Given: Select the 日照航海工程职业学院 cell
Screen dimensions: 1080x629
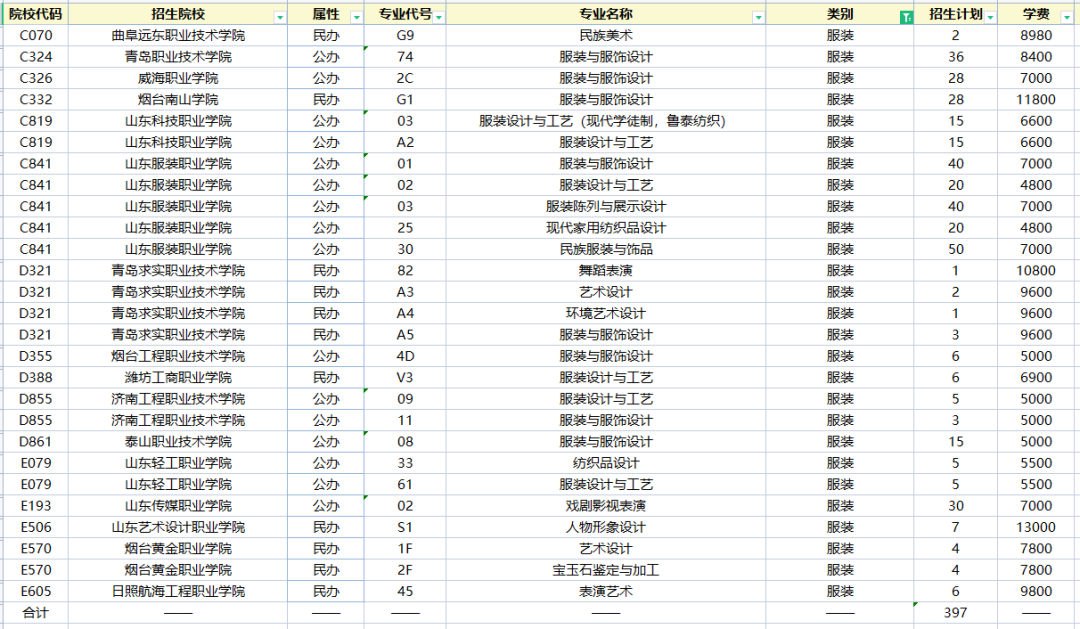Looking at the screenshot, I should 178,591.
